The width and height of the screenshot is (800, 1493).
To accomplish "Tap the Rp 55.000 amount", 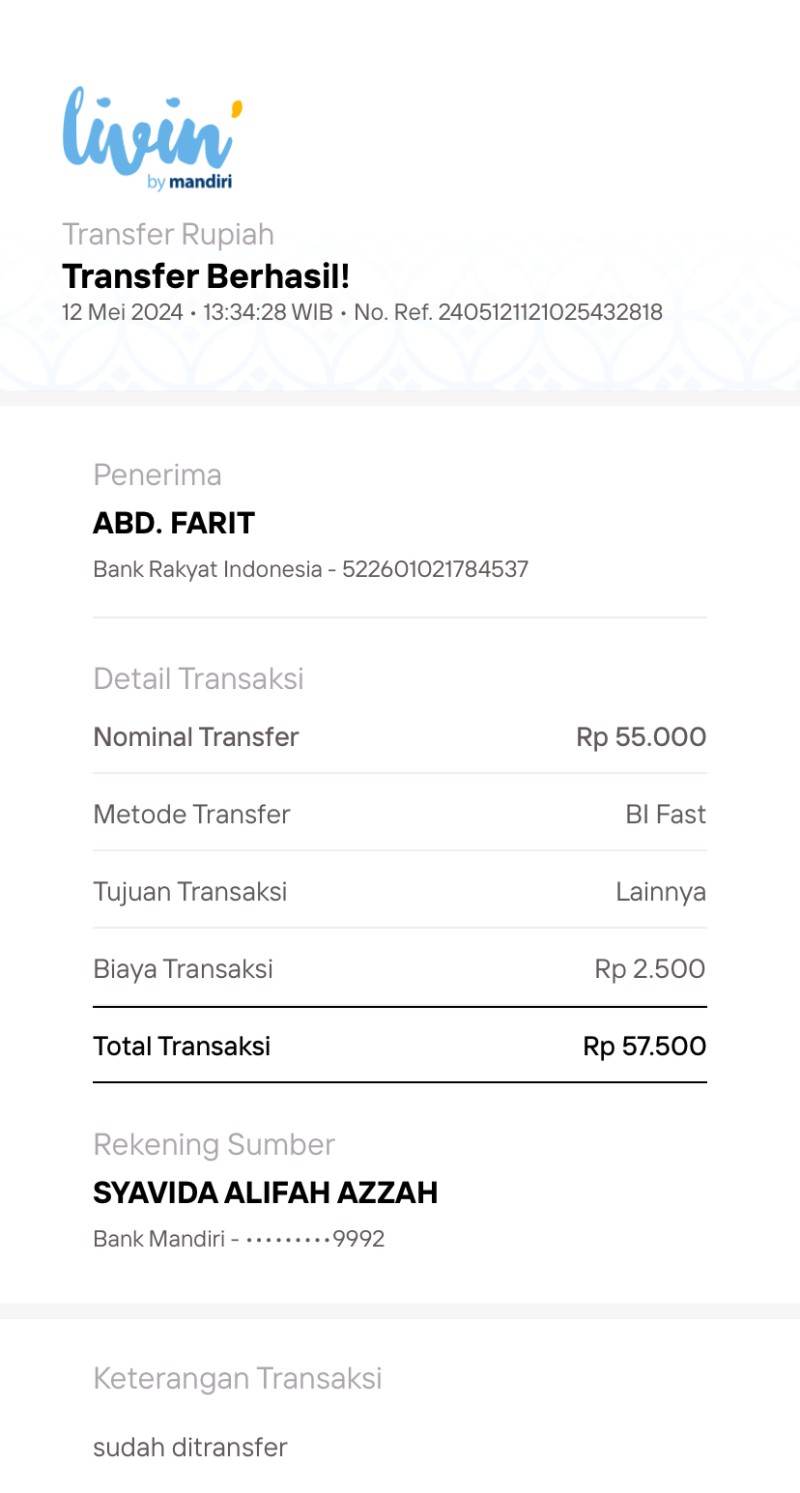I will 641,738.
